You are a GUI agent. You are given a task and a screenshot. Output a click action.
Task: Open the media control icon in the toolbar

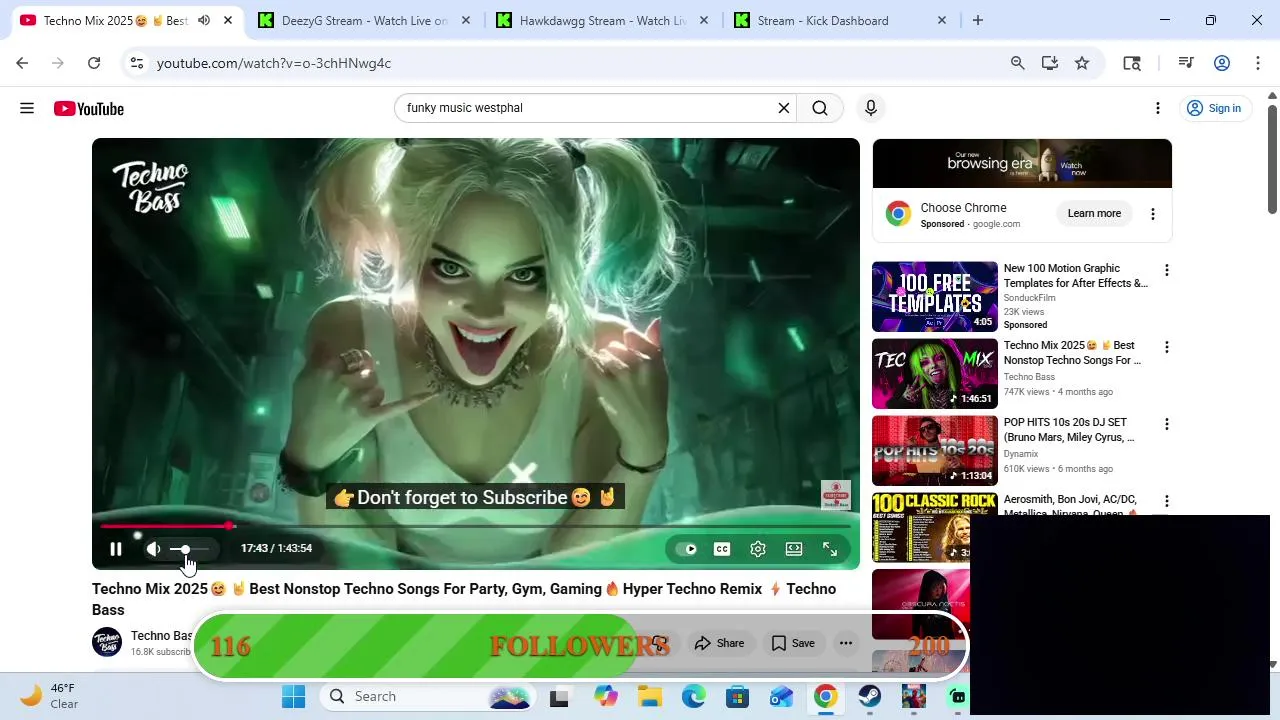click(1186, 63)
